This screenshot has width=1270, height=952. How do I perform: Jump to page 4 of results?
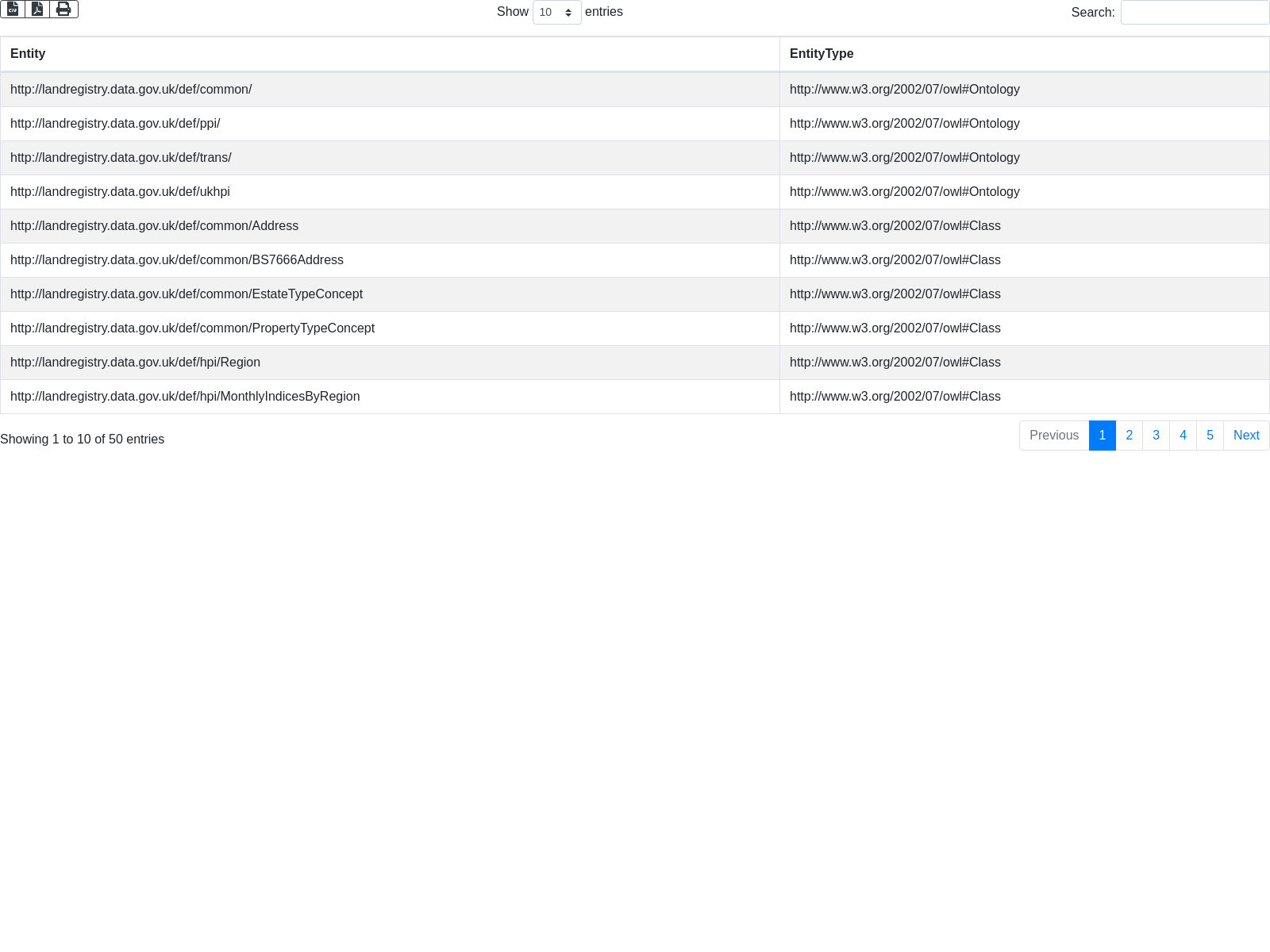(1183, 436)
